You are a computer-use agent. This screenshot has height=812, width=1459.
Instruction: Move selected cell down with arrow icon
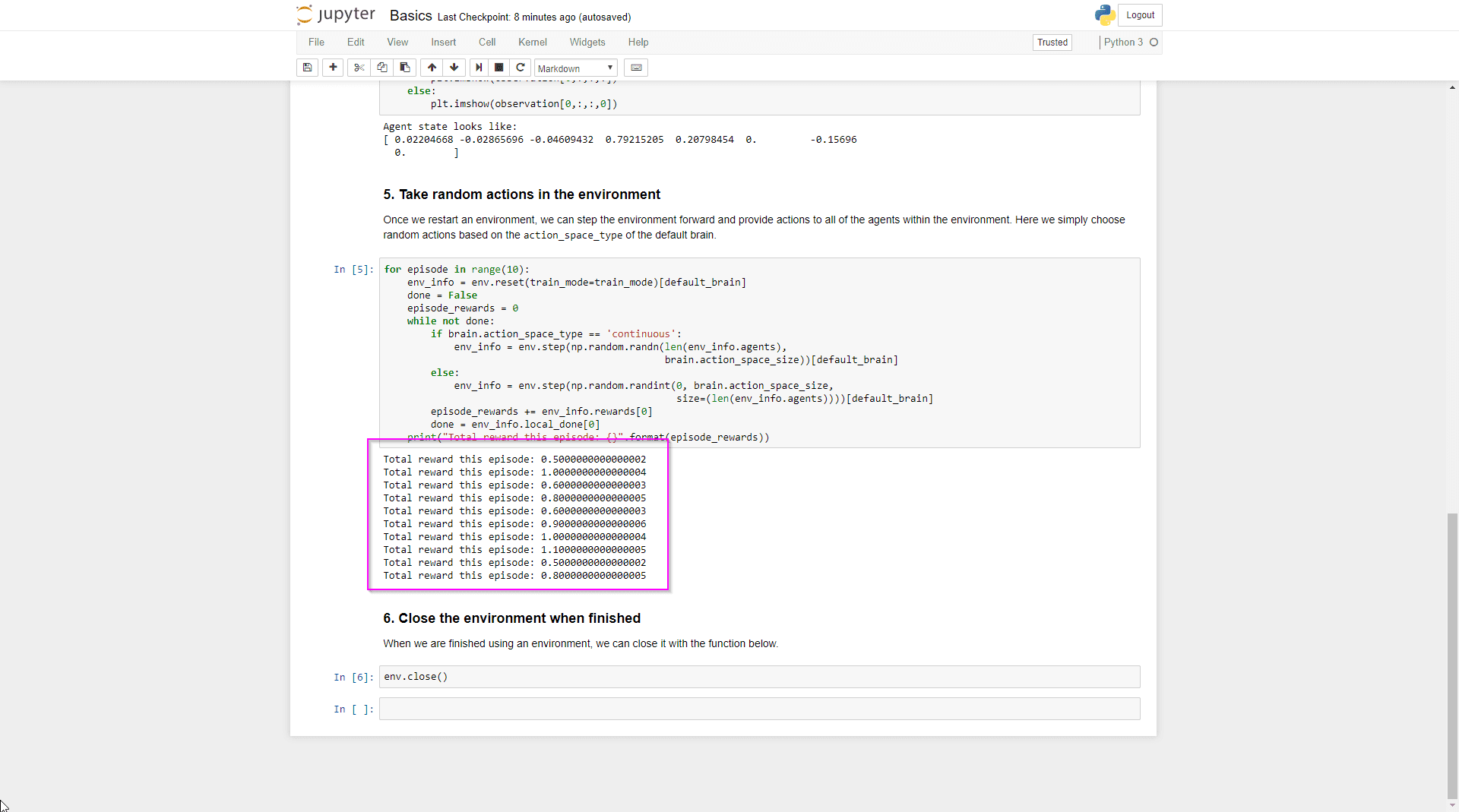pyautogui.click(x=454, y=68)
